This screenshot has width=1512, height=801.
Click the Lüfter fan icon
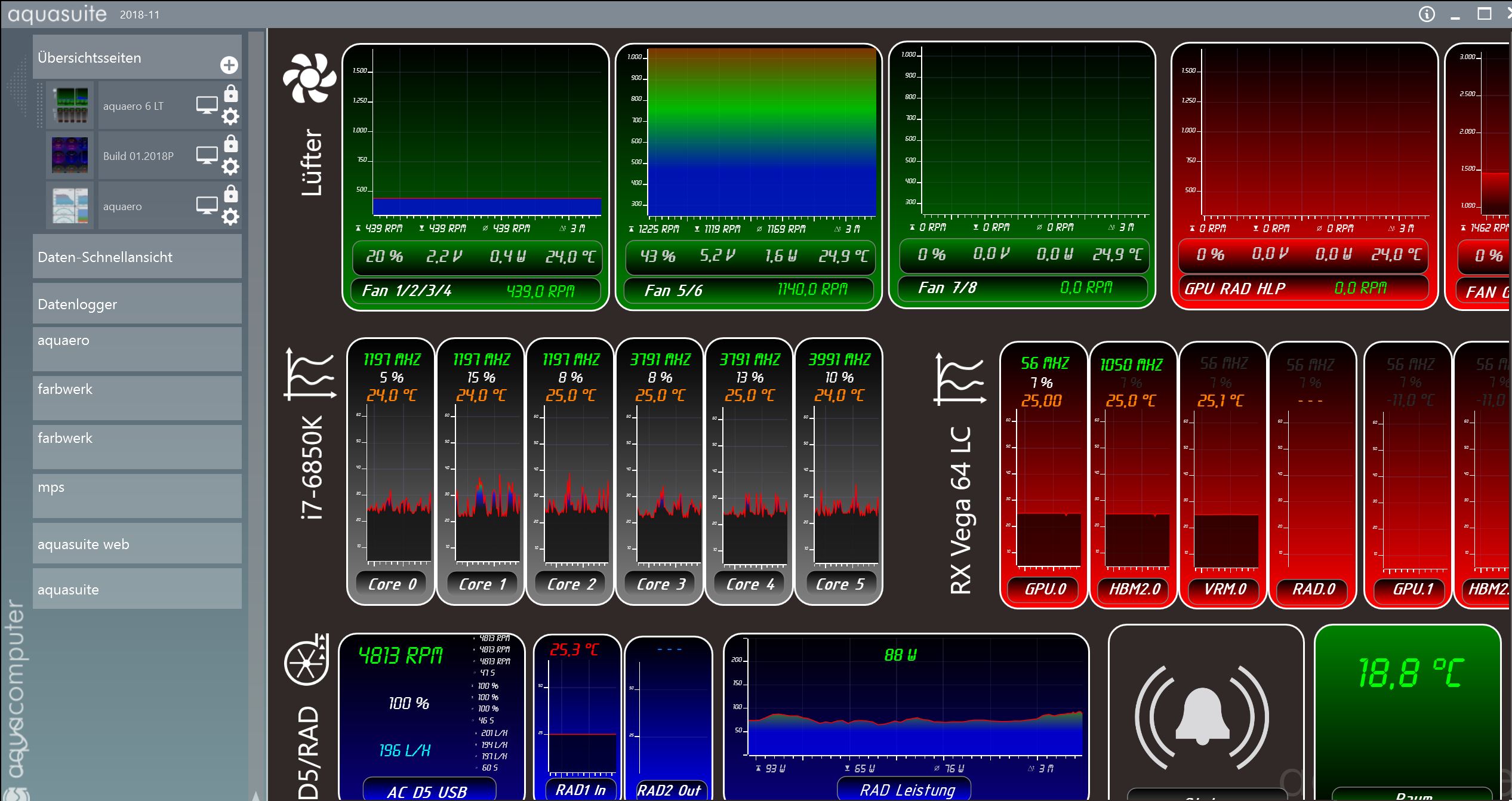tap(309, 78)
